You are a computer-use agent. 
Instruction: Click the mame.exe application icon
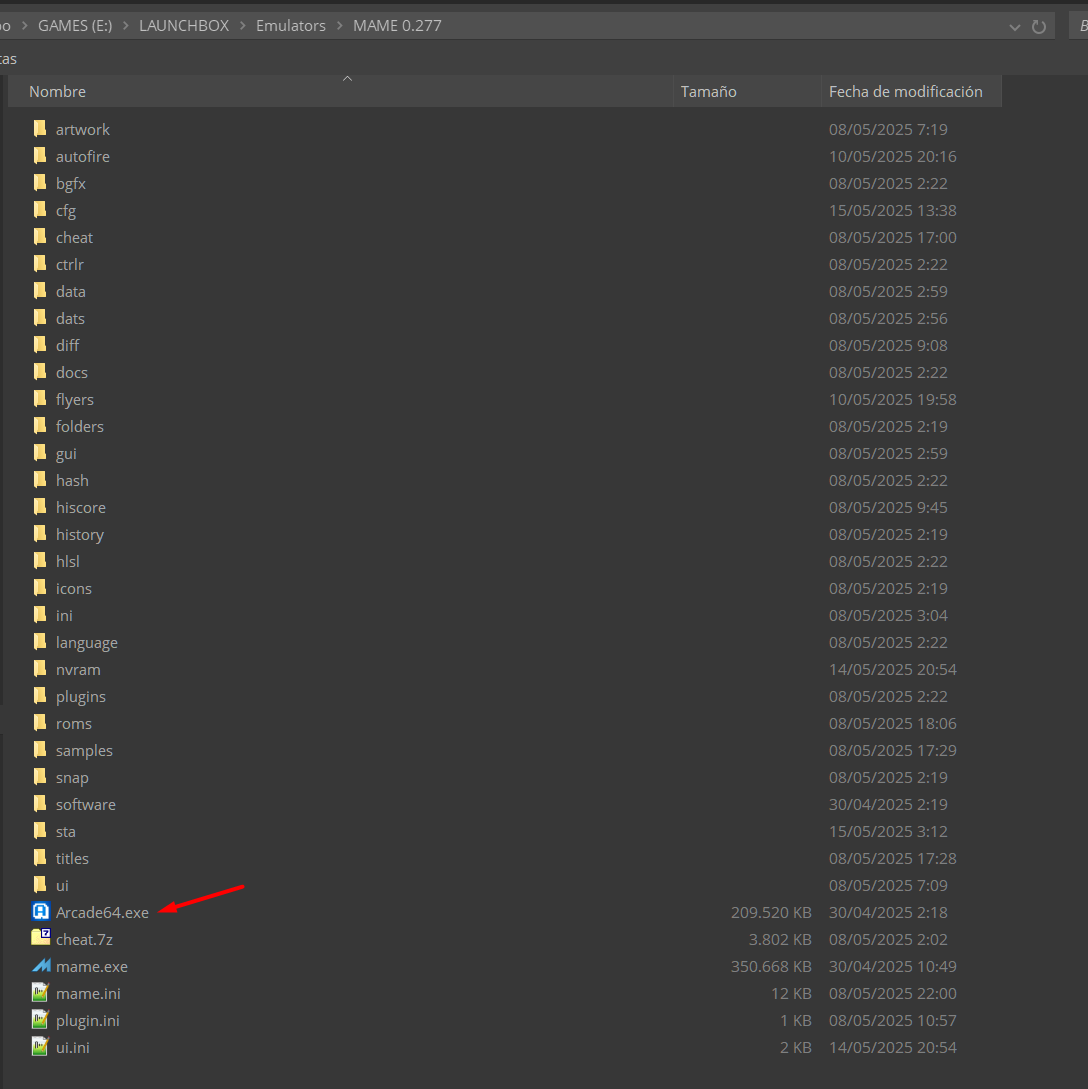[41, 965]
